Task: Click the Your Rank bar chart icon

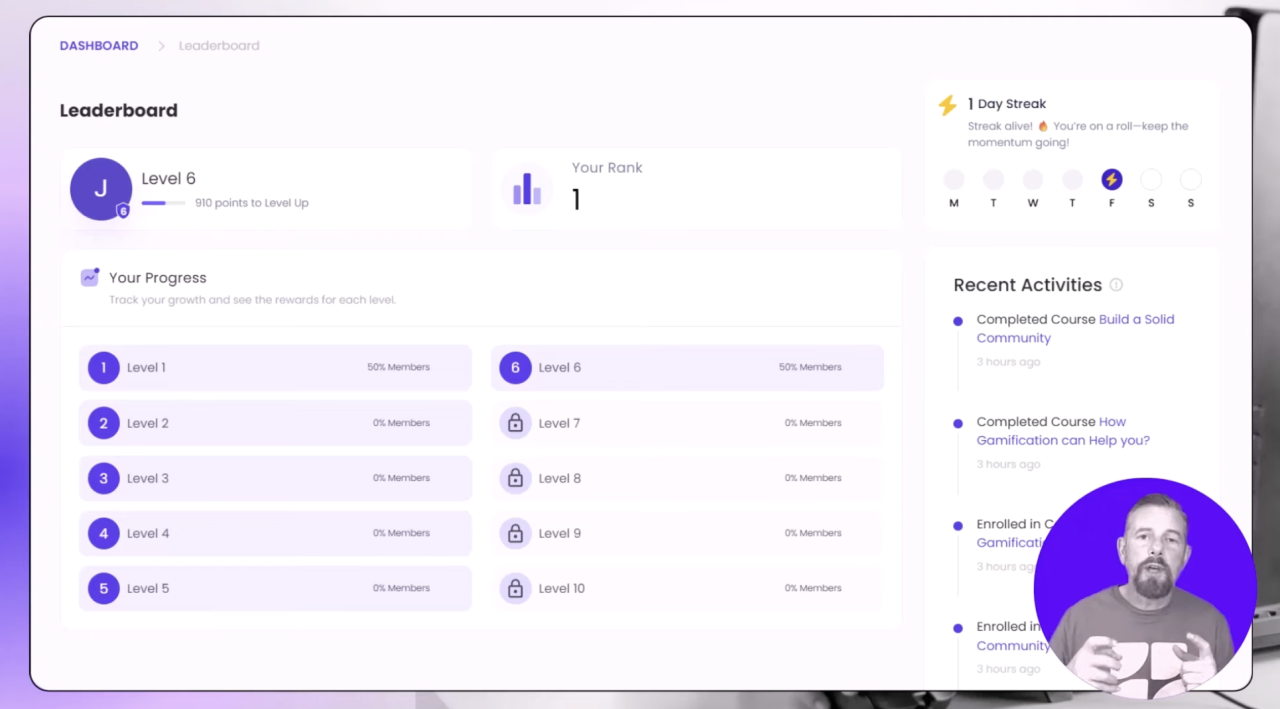Action: click(x=526, y=188)
